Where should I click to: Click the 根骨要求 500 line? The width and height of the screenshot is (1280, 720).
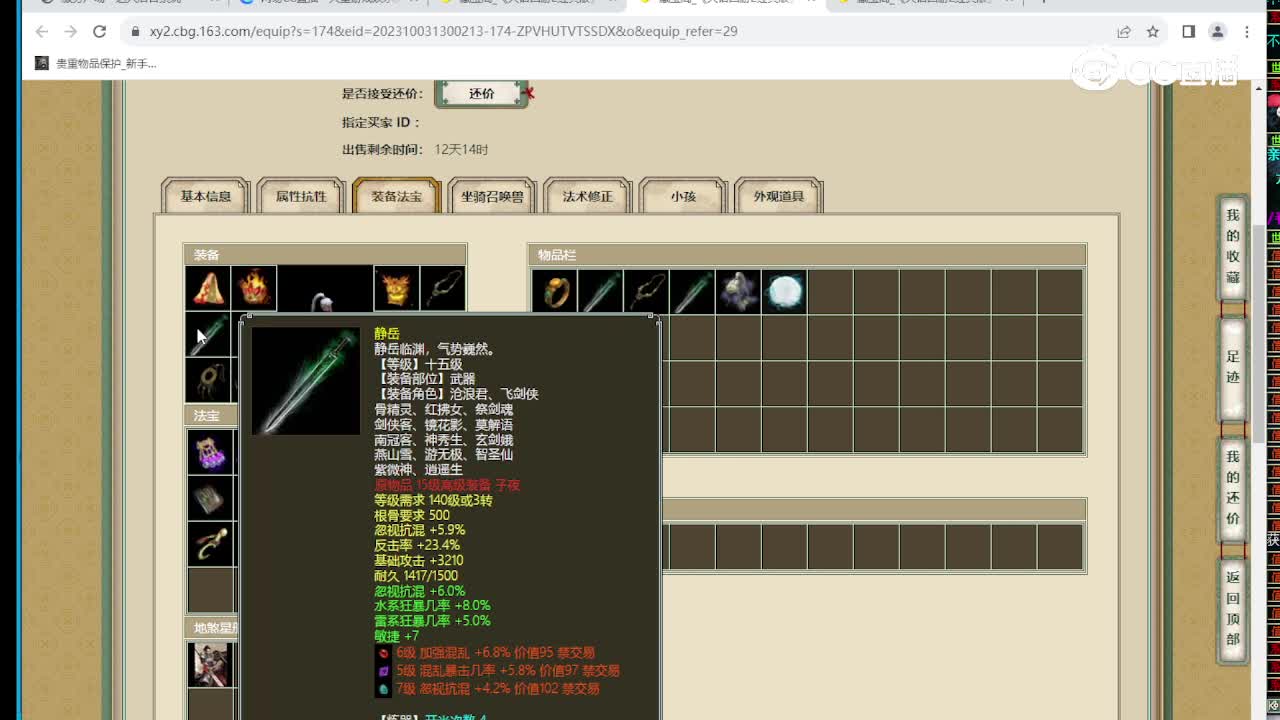pos(412,515)
